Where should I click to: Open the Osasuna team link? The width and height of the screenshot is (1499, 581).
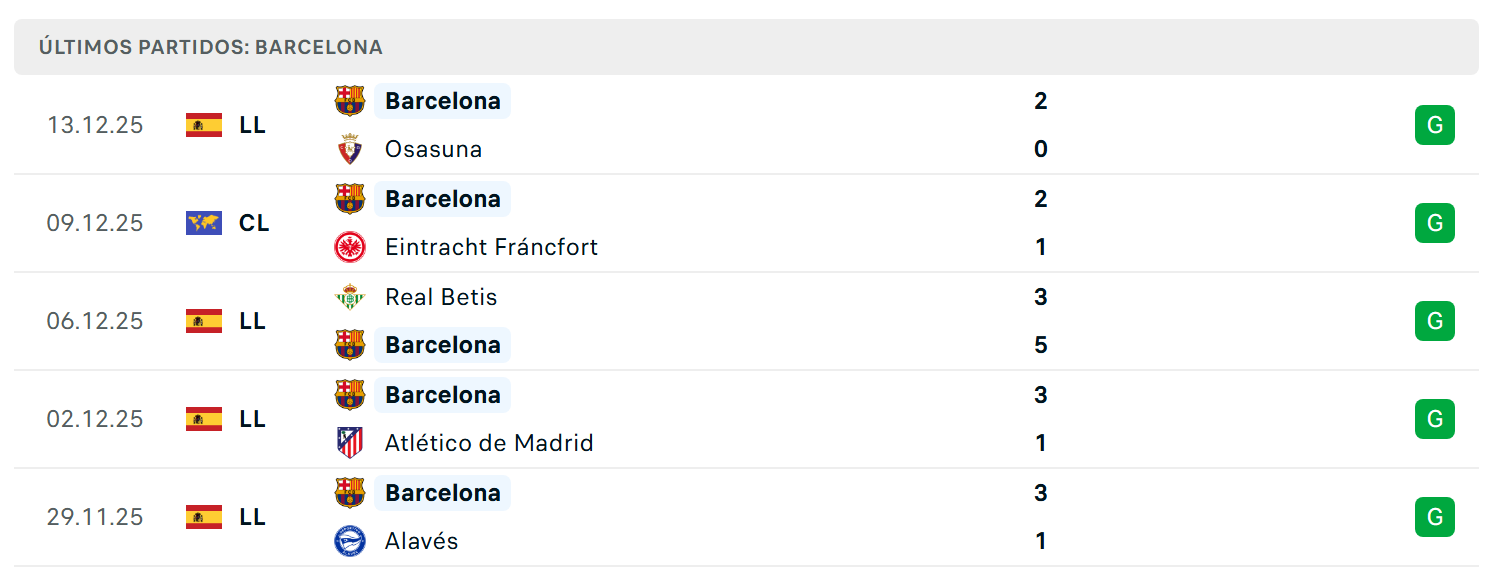point(433,149)
